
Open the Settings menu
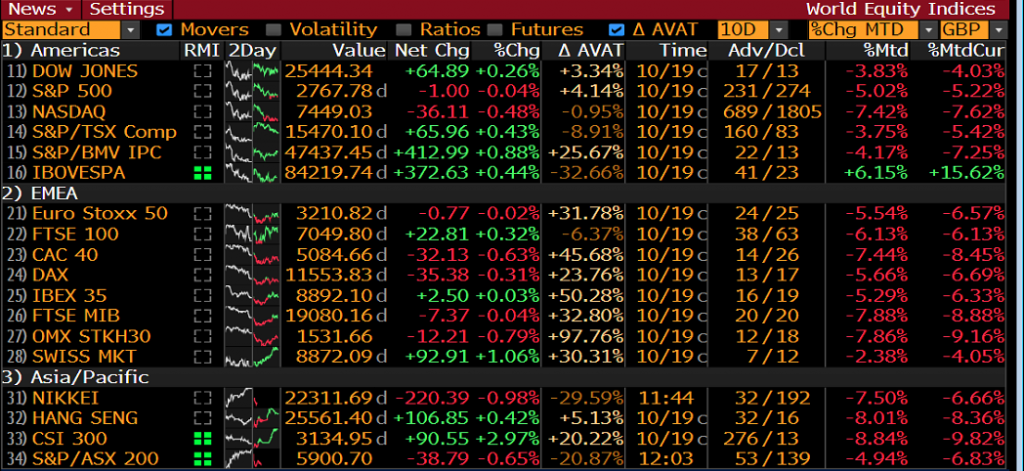coord(126,9)
